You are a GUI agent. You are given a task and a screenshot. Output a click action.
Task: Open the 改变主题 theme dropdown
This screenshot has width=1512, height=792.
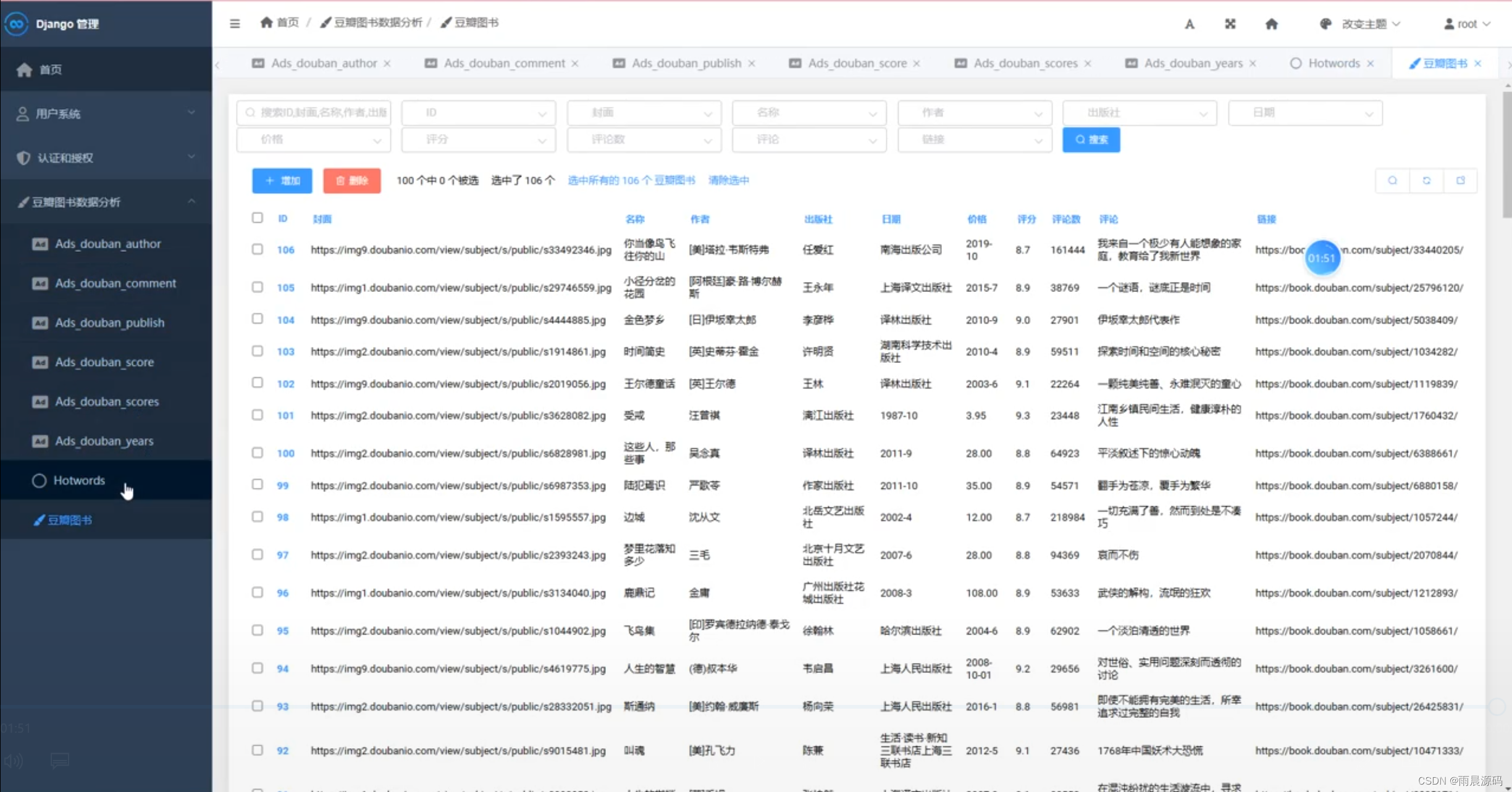pos(1364,24)
